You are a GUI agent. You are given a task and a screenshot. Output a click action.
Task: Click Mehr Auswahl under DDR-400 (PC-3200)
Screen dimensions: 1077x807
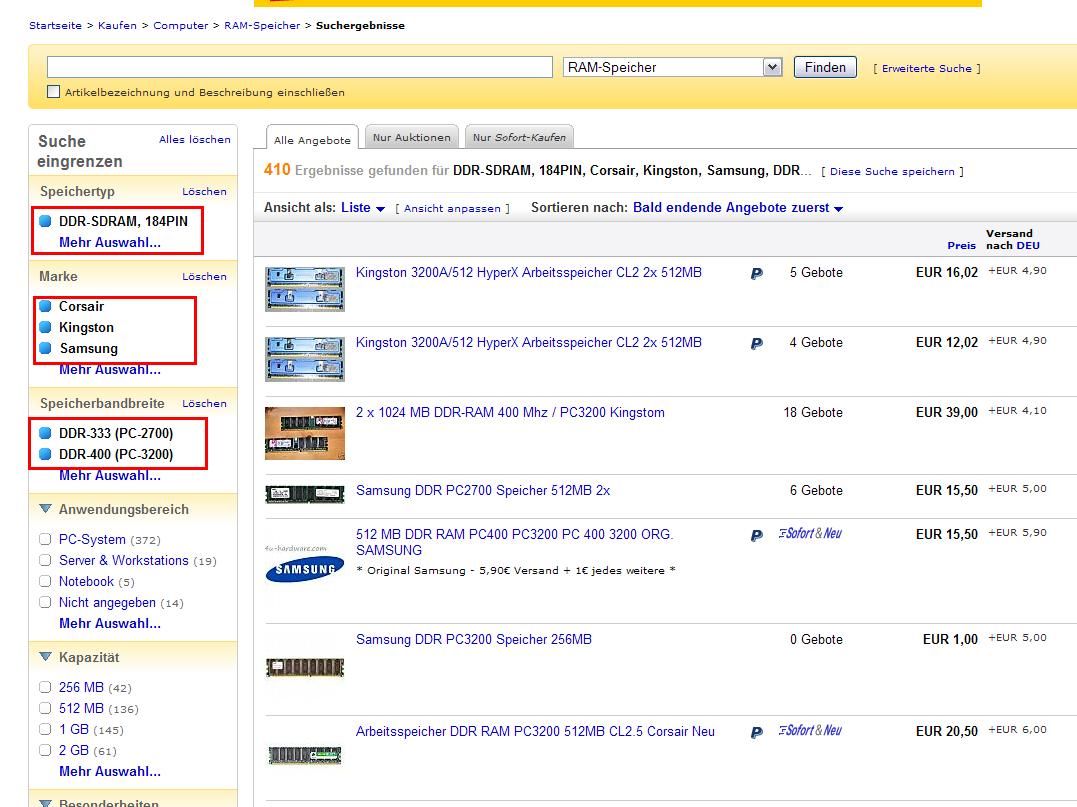110,475
